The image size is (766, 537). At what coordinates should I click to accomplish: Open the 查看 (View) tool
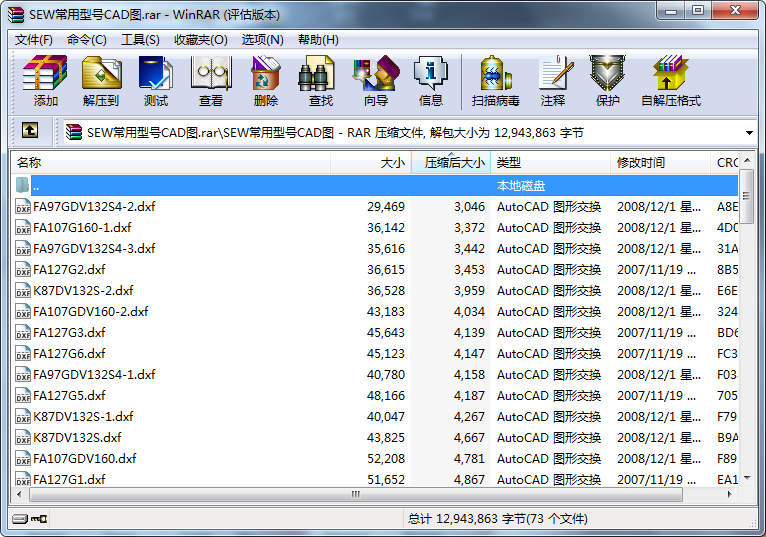click(x=211, y=81)
